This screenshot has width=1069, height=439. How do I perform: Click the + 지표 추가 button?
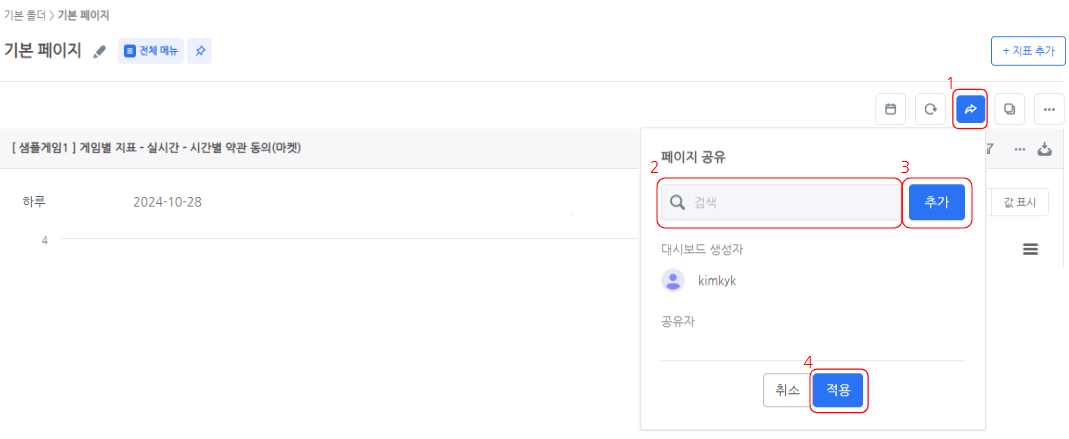(1027, 50)
